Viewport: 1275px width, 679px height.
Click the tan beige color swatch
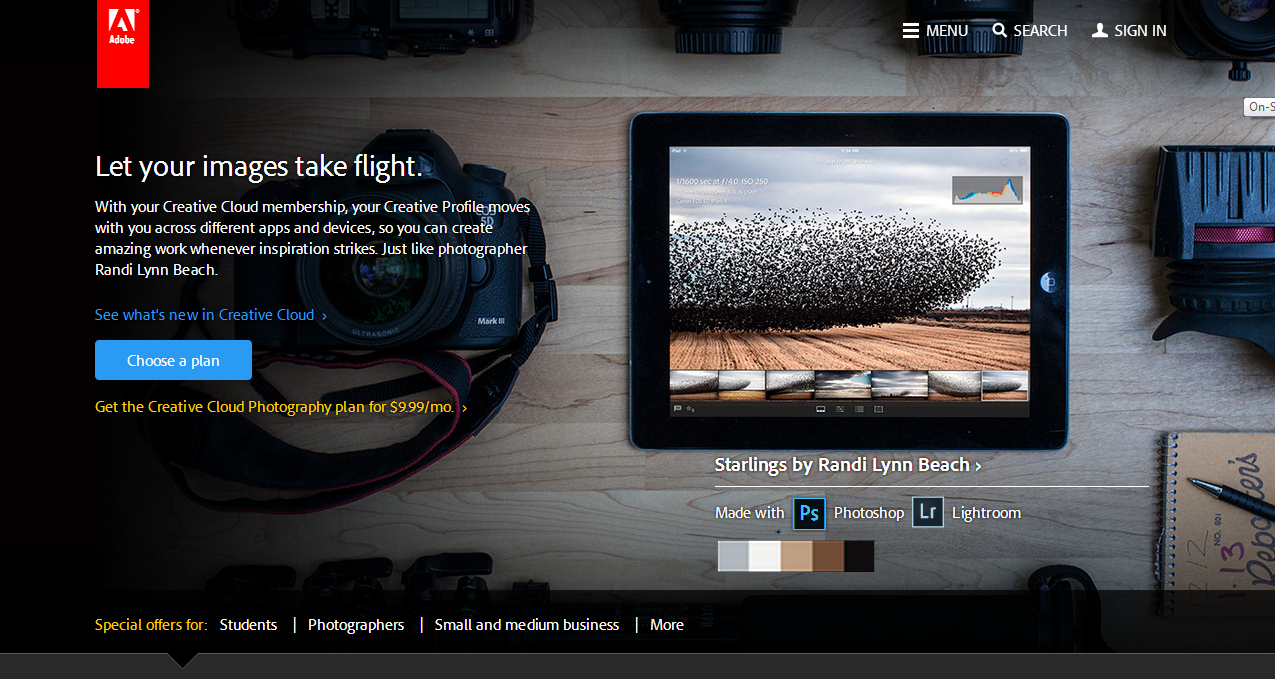[796, 556]
